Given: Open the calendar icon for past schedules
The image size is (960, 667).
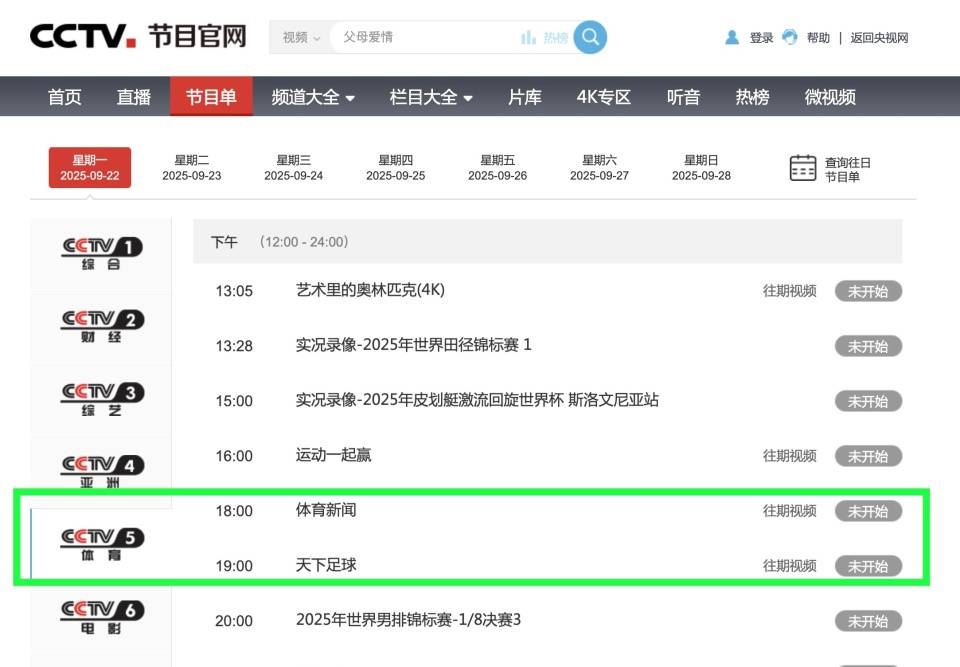Looking at the screenshot, I should point(803,168).
